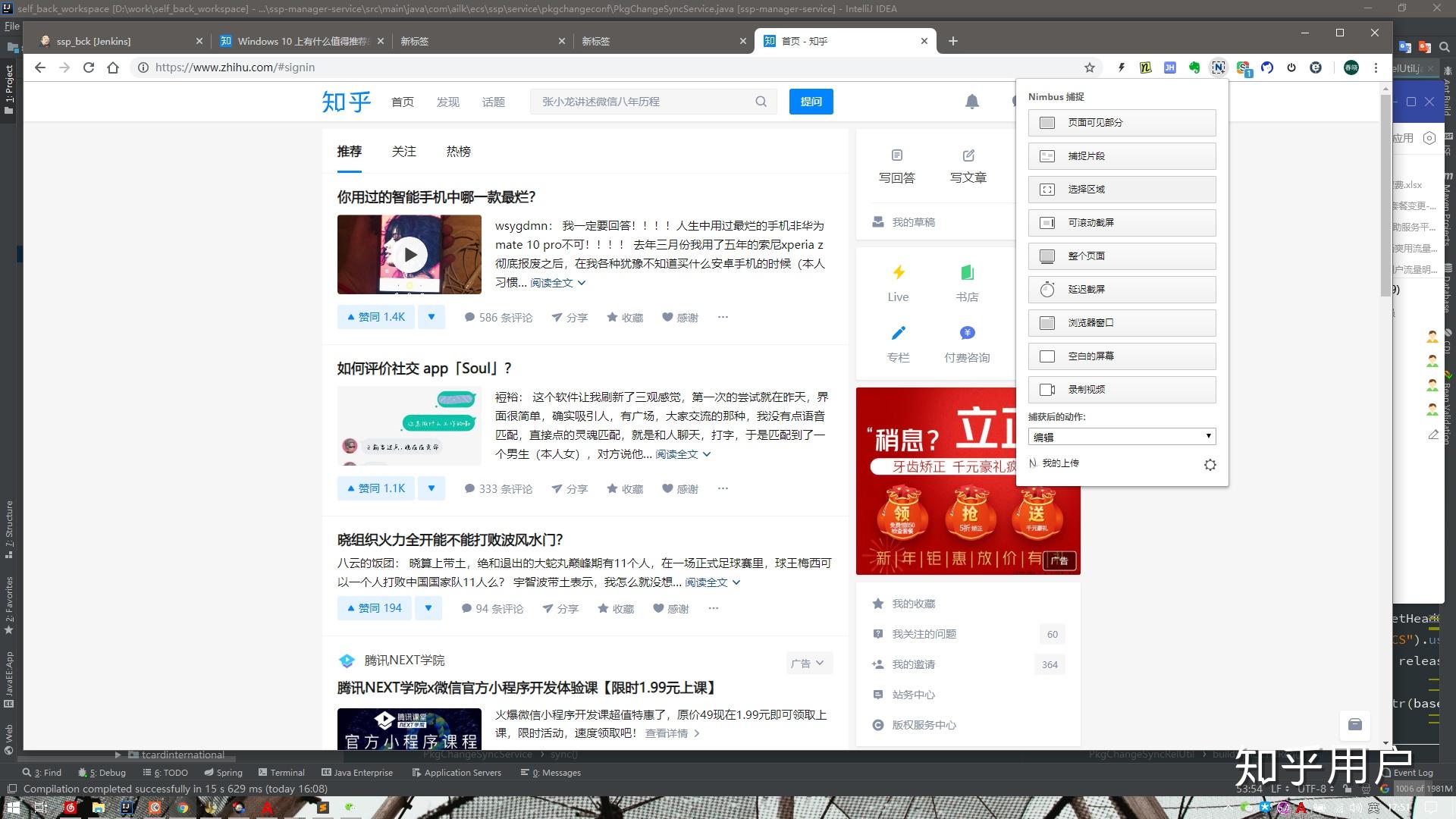Open the 捕获后的动作 dropdown
The image size is (1456, 819).
tap(1122, 437)
